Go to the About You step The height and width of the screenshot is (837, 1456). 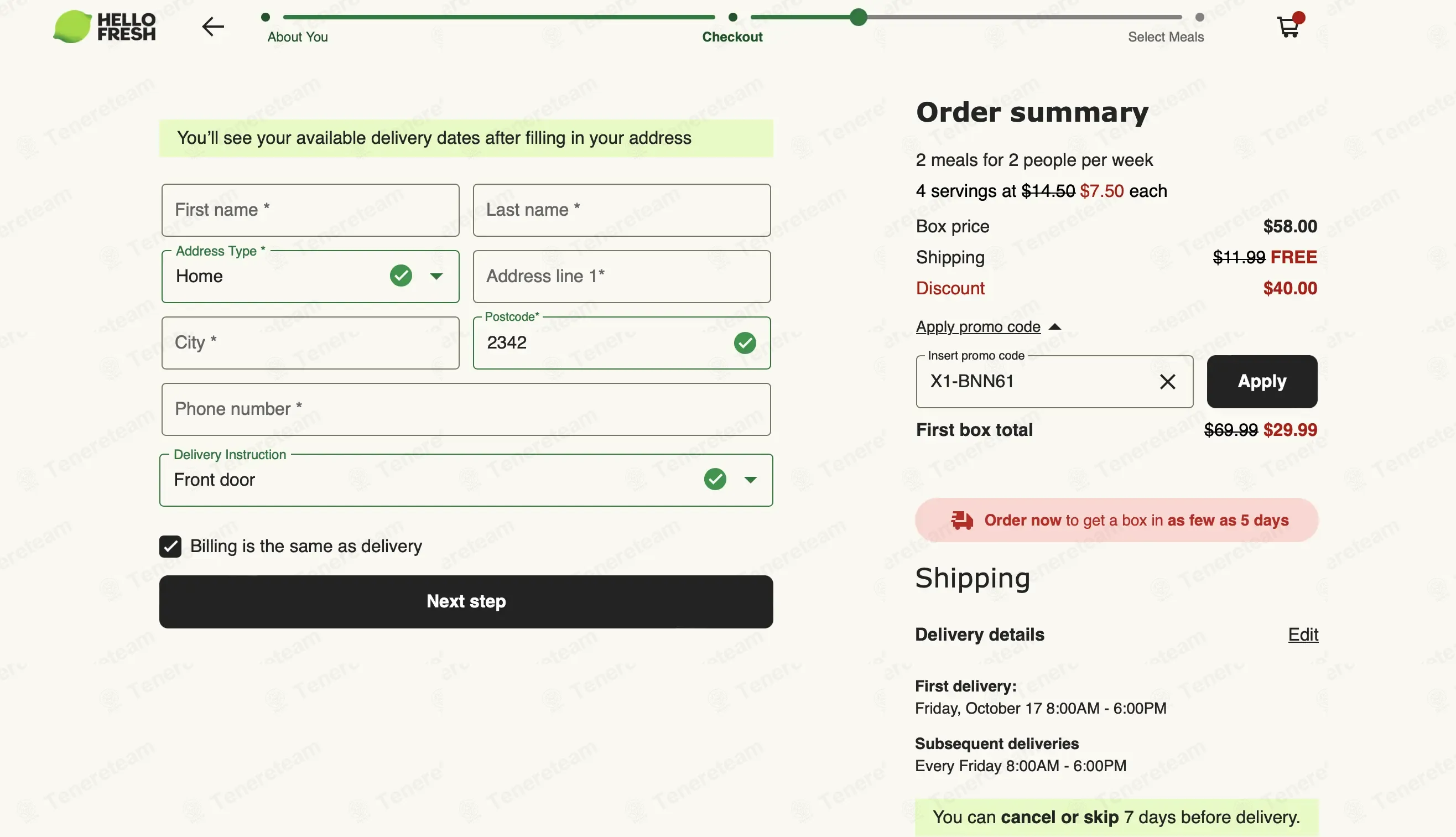pyautogui.click(x=297, y=37)
